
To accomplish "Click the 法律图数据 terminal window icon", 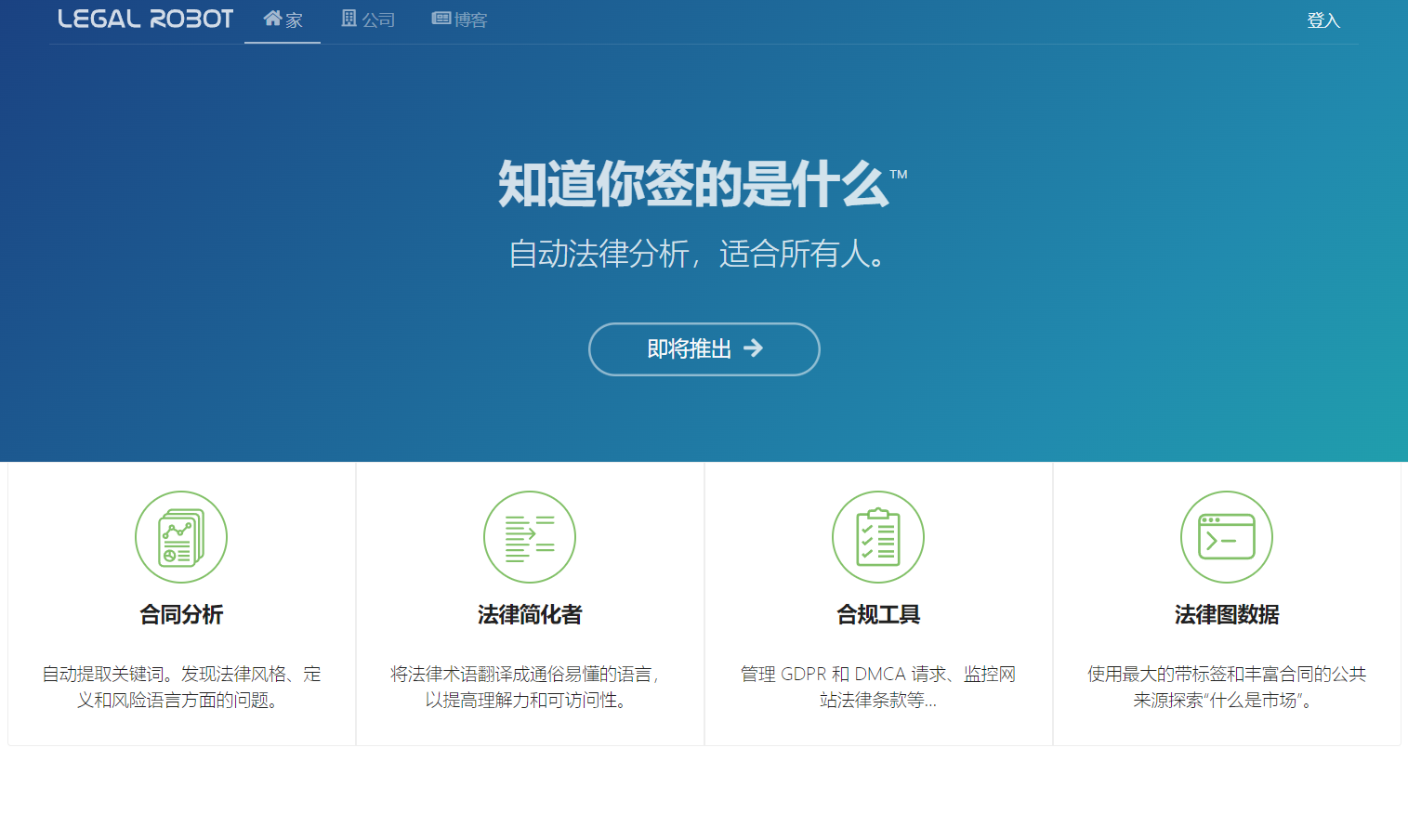I will click(x=1226, y=537).
